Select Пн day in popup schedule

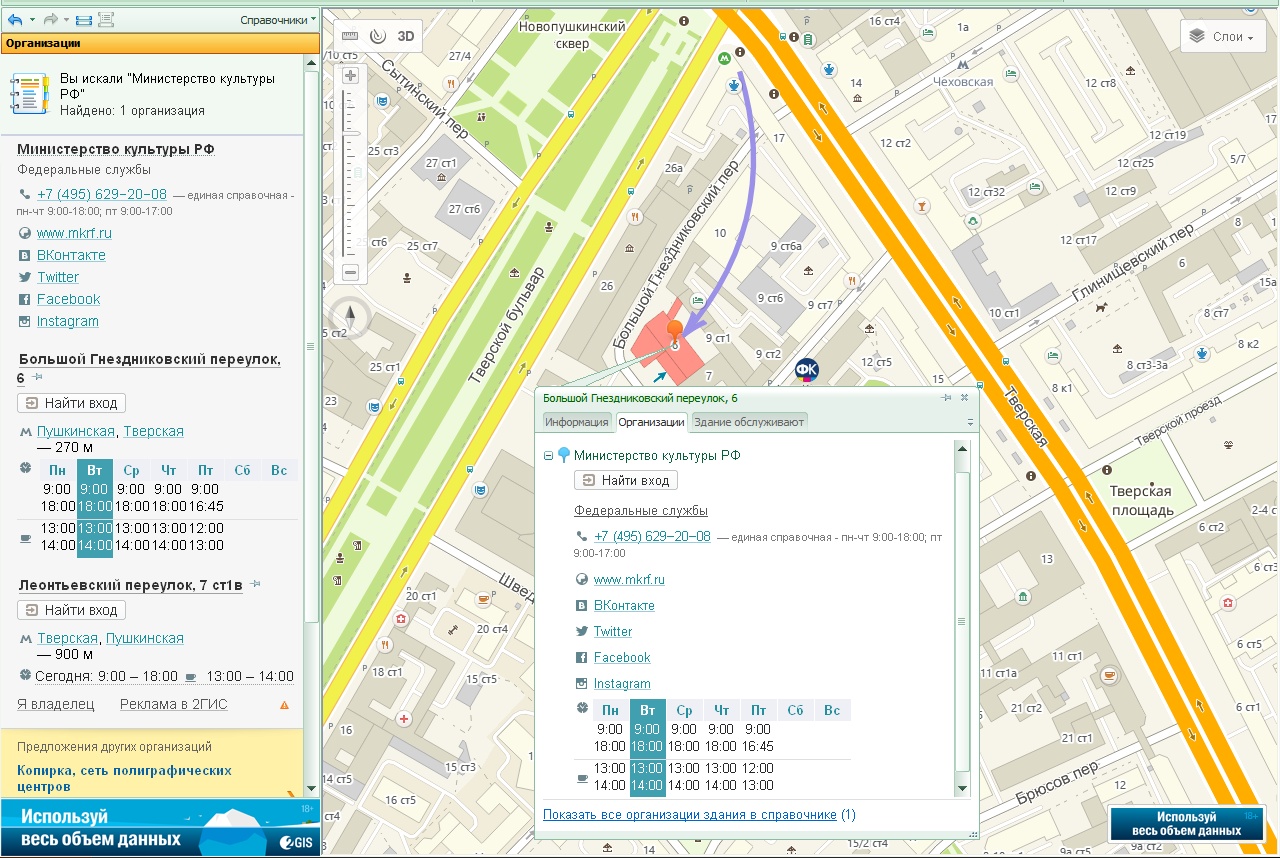click(611, 711)
